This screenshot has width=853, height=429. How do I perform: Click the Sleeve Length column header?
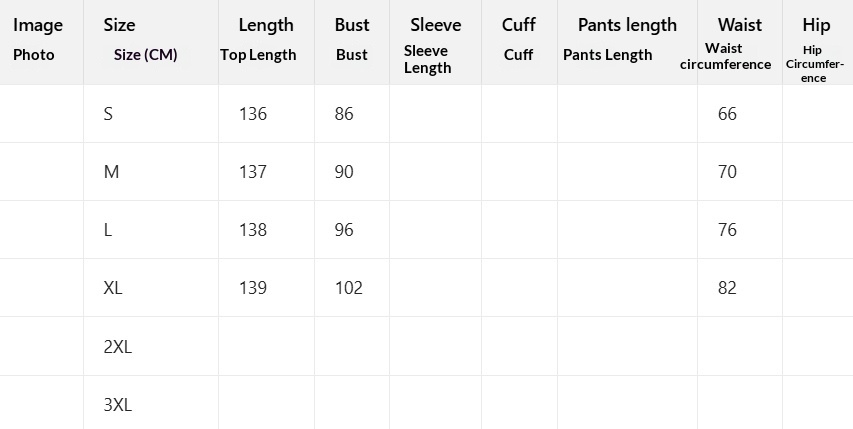click(x=435, y=42)
